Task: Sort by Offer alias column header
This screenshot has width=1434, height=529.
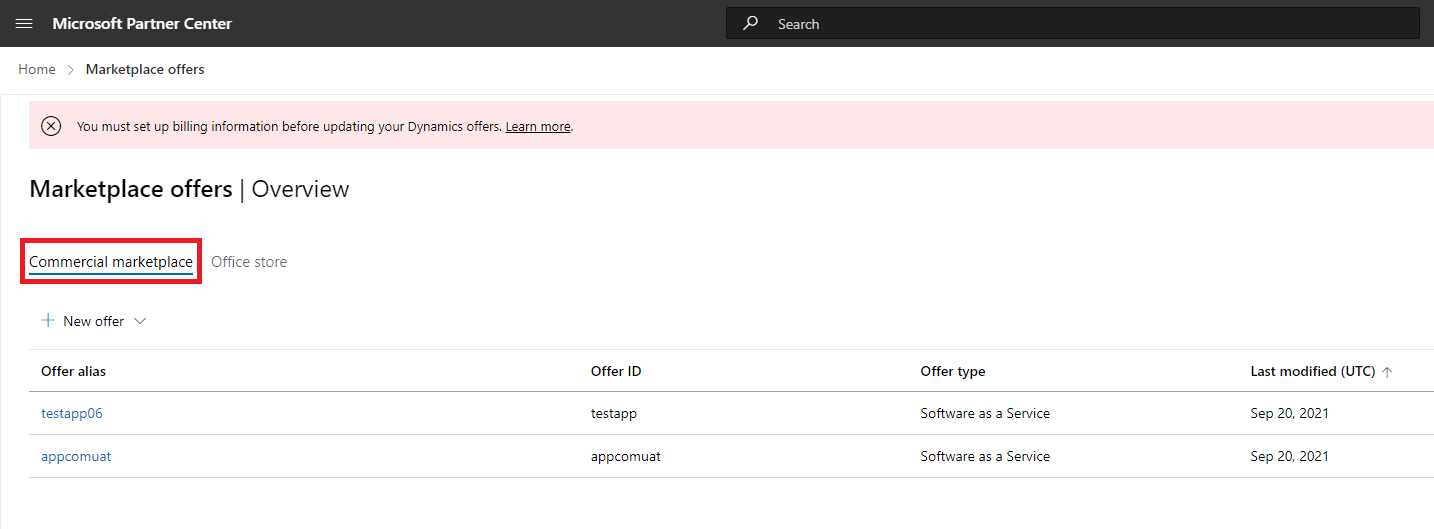Action: pyautogui.click(x=73, y=371)
